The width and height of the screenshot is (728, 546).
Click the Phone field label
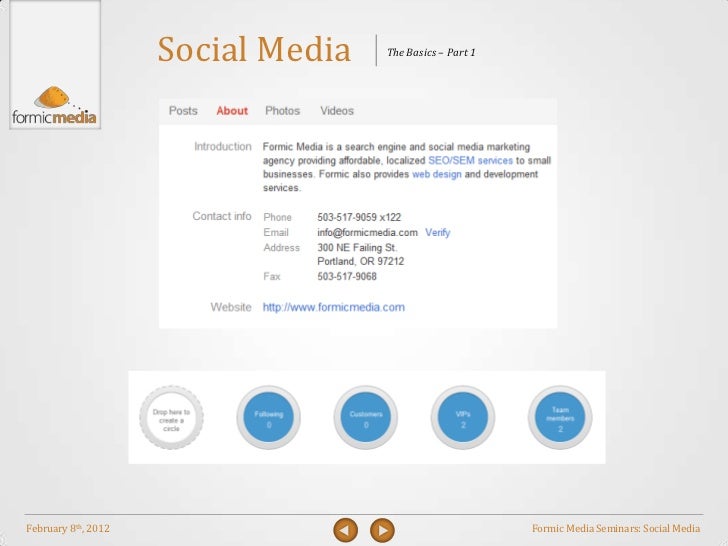277,217
